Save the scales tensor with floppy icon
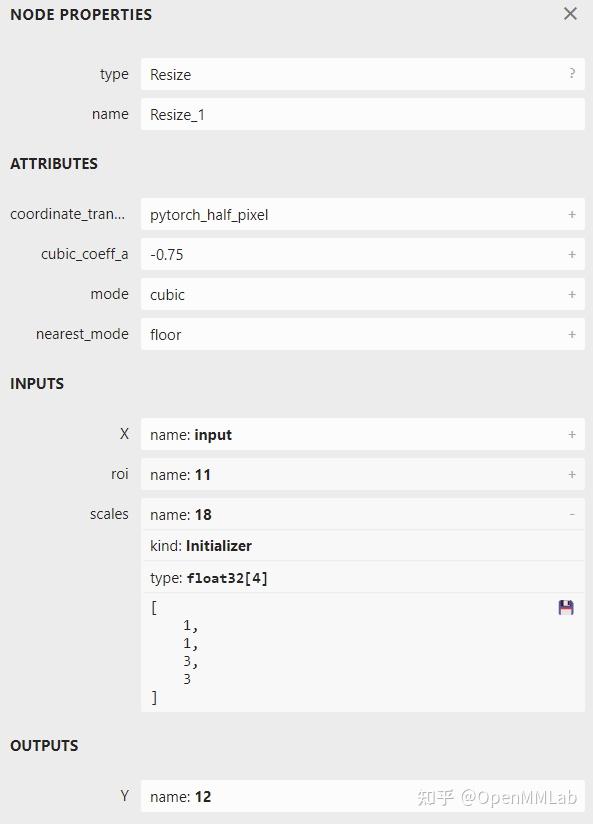The width and height of the screenshot is (593, 824). (566, 607)
